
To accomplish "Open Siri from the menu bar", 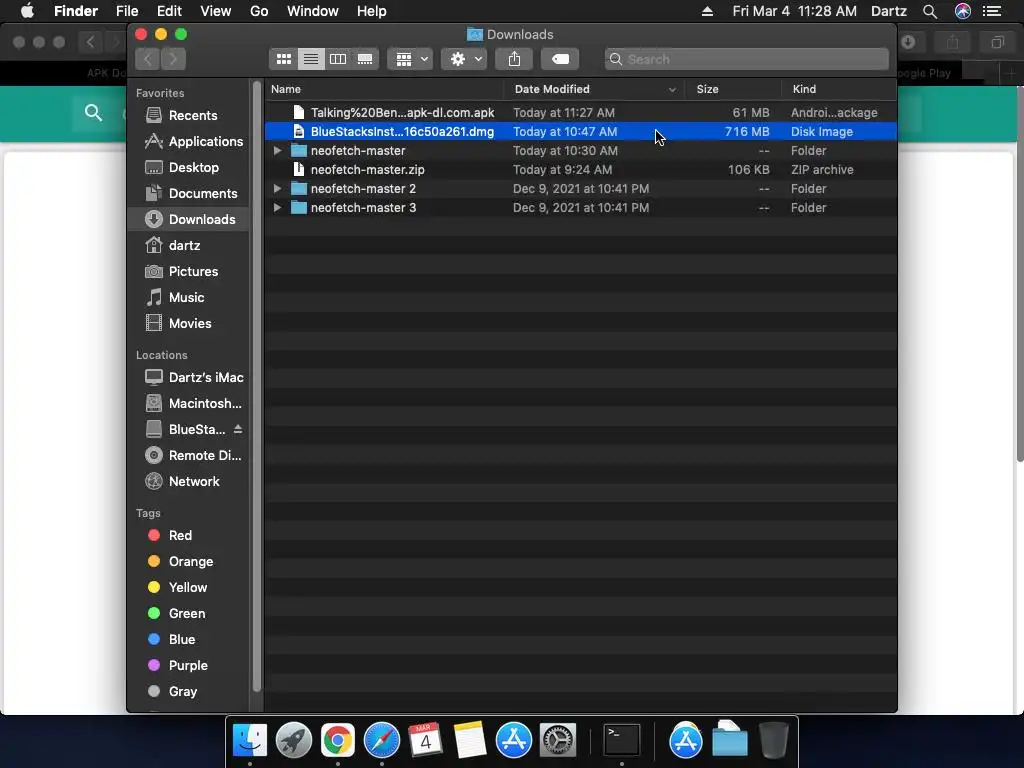I will coord(963,11).
